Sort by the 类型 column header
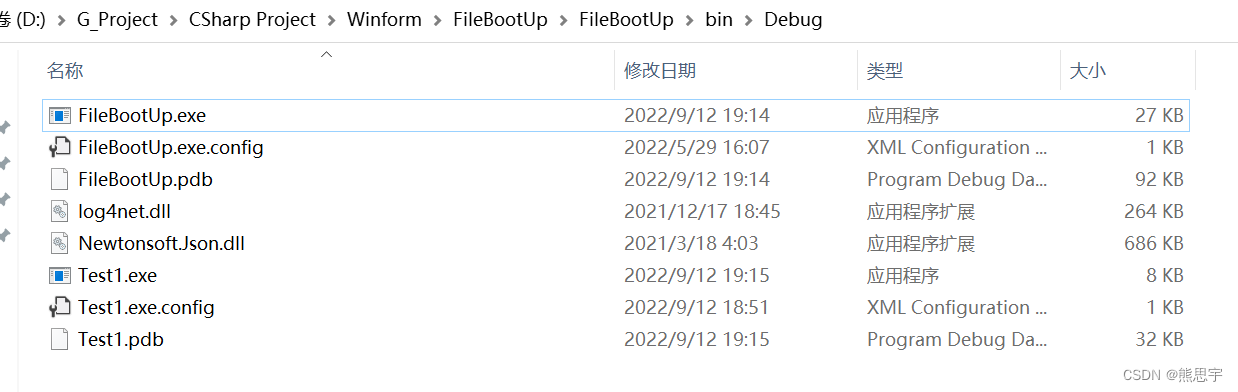The height and width of the screenshot is (392, 1238). click(885, 71)
